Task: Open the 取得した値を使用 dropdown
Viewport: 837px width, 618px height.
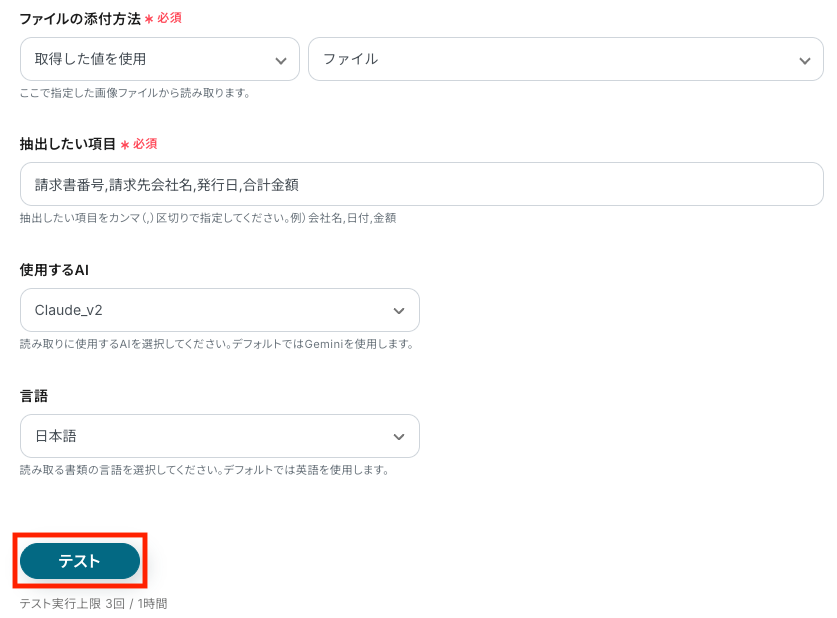Action: [x=160, y=59]
